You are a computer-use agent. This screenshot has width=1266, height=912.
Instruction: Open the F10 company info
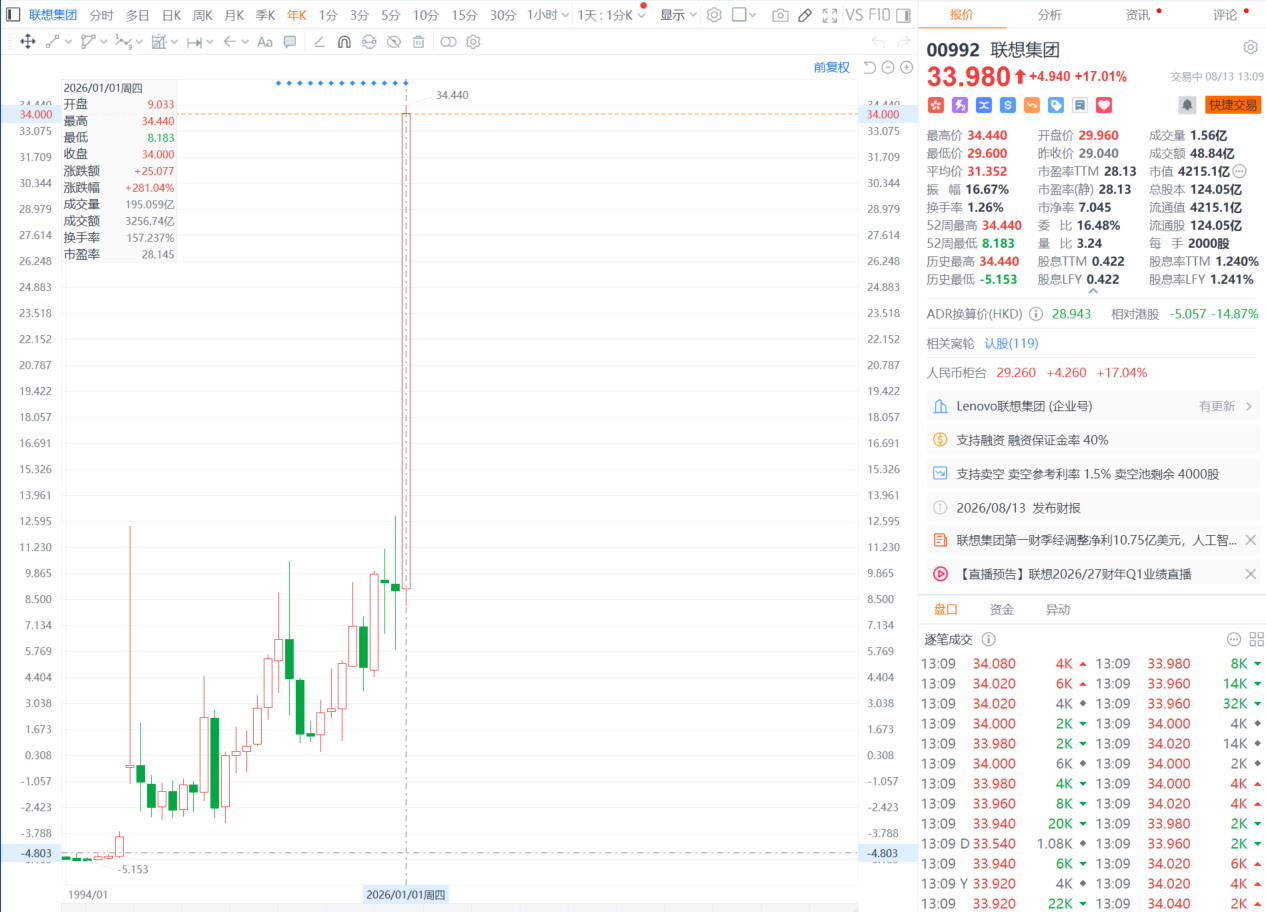click(880, 15)
